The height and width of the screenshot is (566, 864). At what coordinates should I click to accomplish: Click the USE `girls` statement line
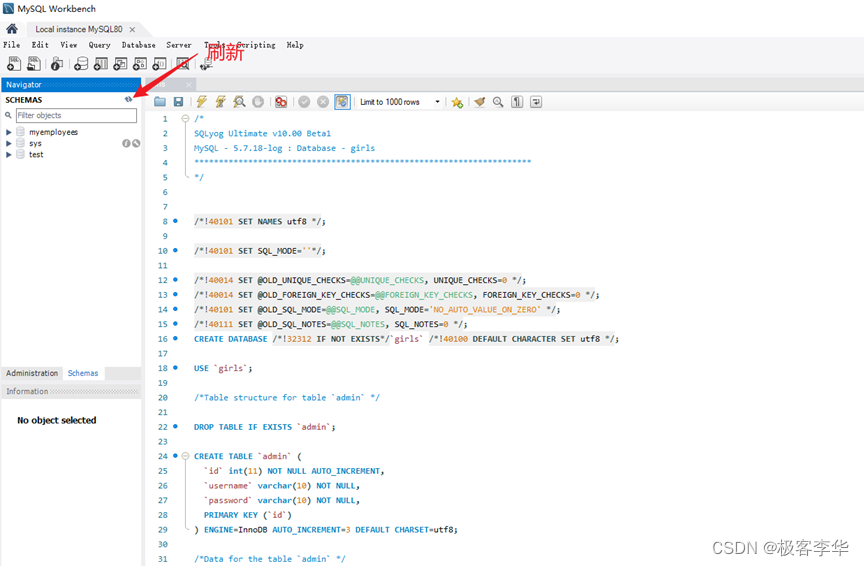click(223, 368)
